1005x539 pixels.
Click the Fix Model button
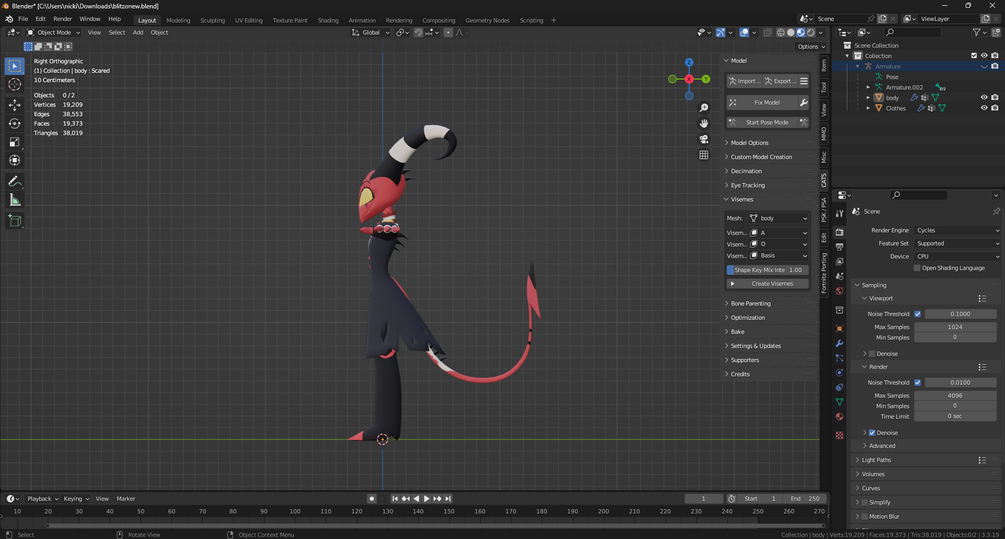(x=762, y=103)
